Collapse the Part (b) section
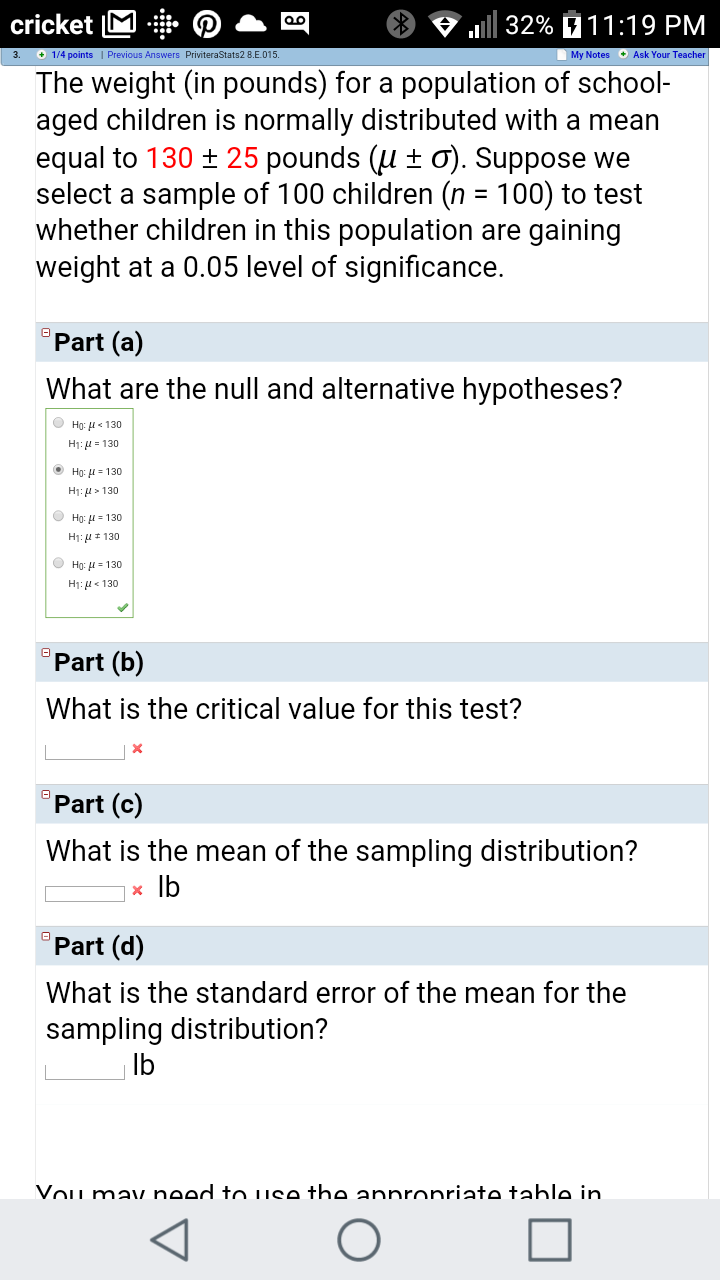720x1280 pixels. pyautogui.click(x=45, y=652)
